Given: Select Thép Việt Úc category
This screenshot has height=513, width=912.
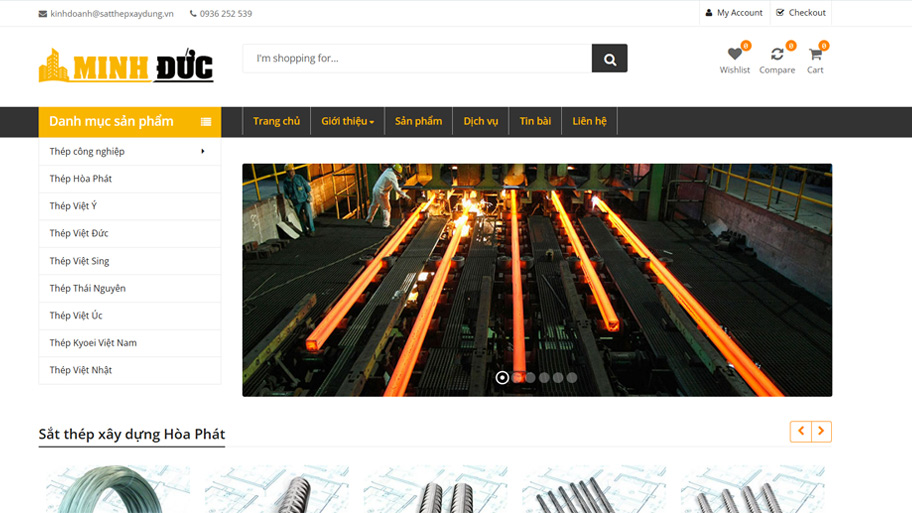Looking at the screenshot, I should pos(130,315).
